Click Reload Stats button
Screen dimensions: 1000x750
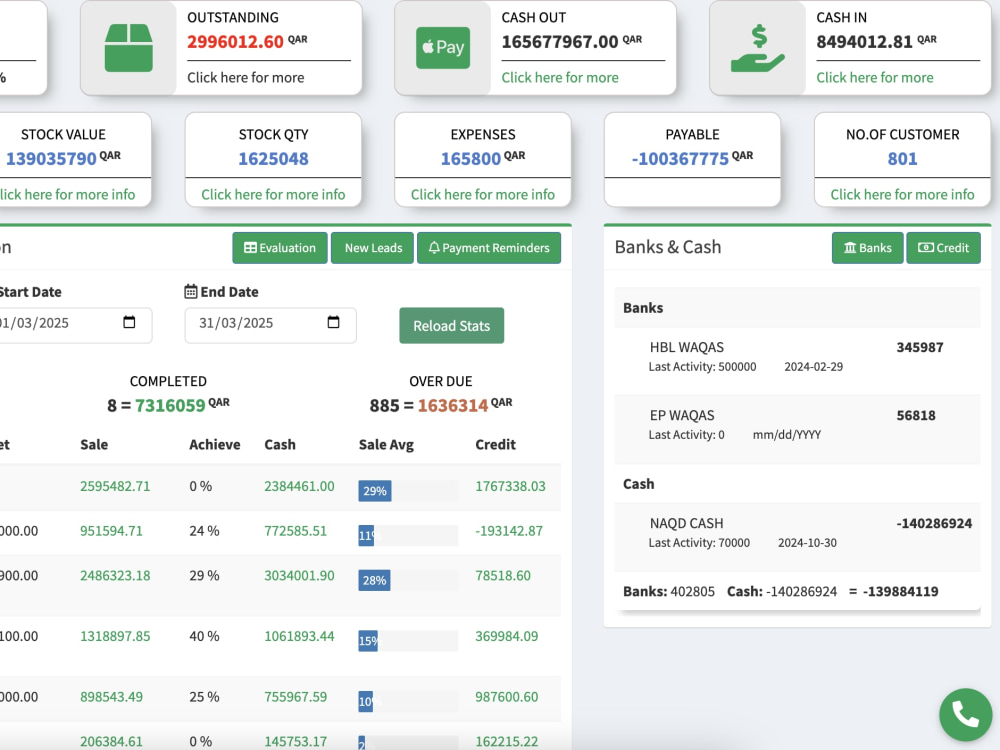[452, 326]
